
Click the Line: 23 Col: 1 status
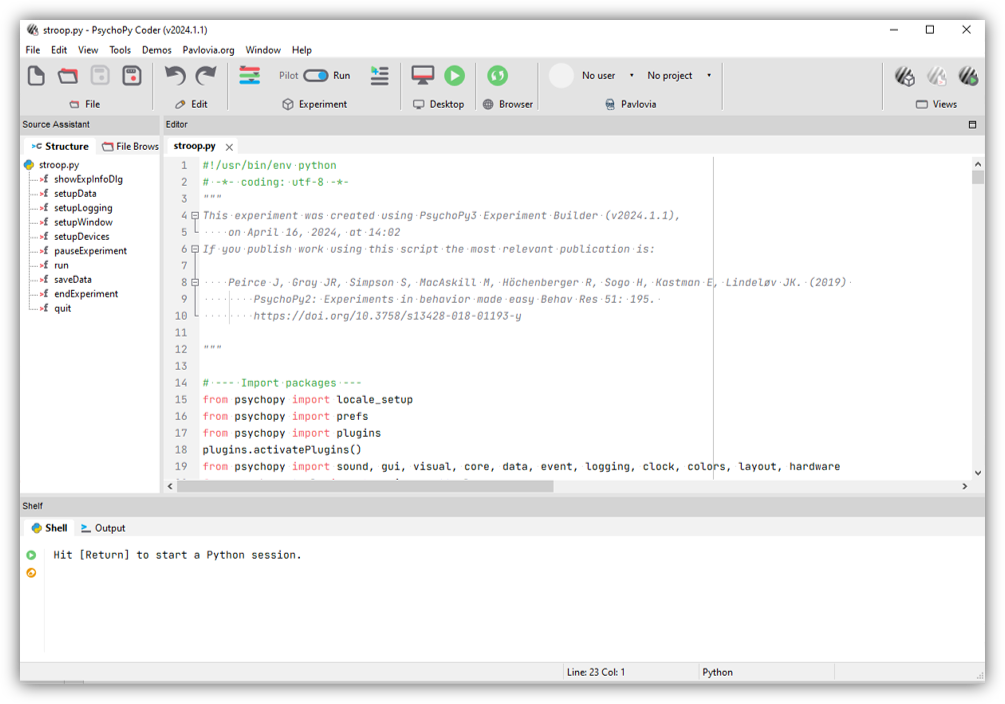(595, 672)
